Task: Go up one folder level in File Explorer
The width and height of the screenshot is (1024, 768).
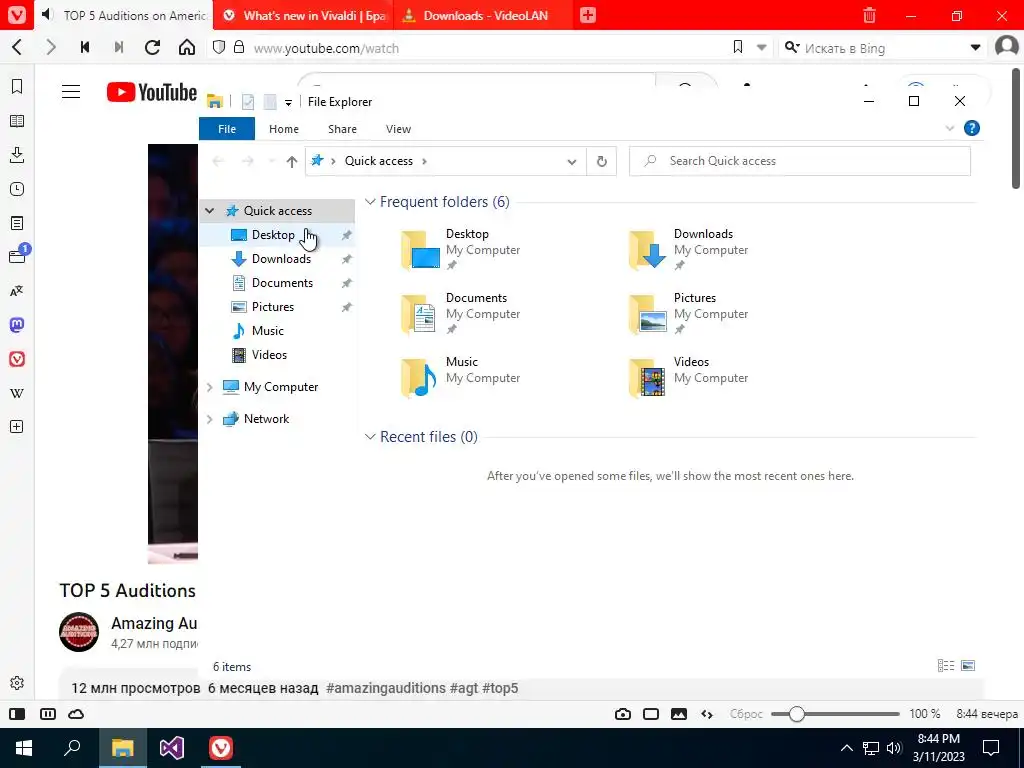Action: pos(292,161)
